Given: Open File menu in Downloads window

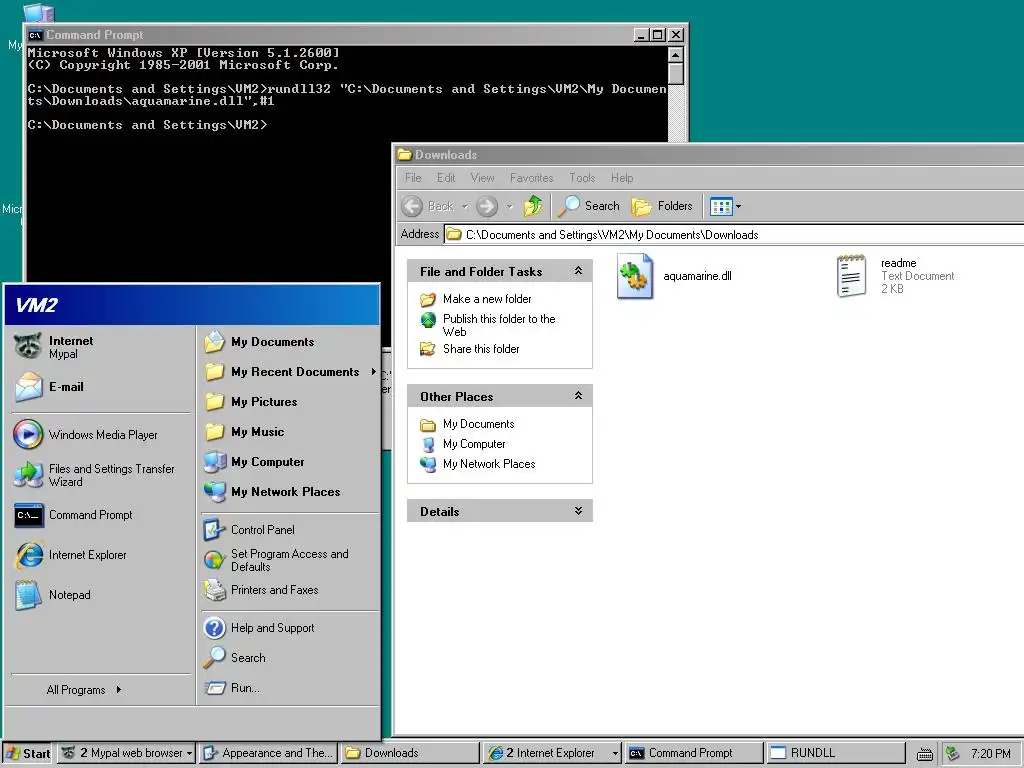Looking at the screenshot, I should 413,178.
